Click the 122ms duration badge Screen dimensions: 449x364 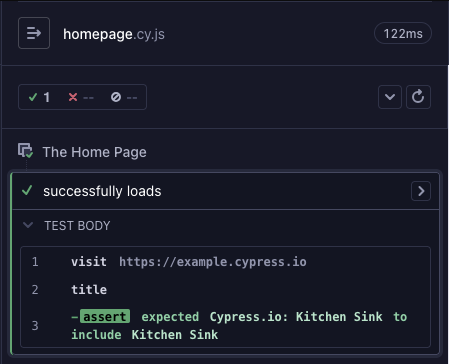(403, 33)
